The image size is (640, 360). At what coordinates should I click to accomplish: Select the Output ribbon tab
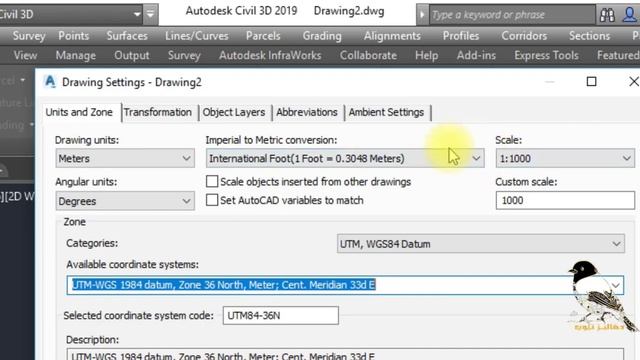pyautogui.click(x=131, y=55)
